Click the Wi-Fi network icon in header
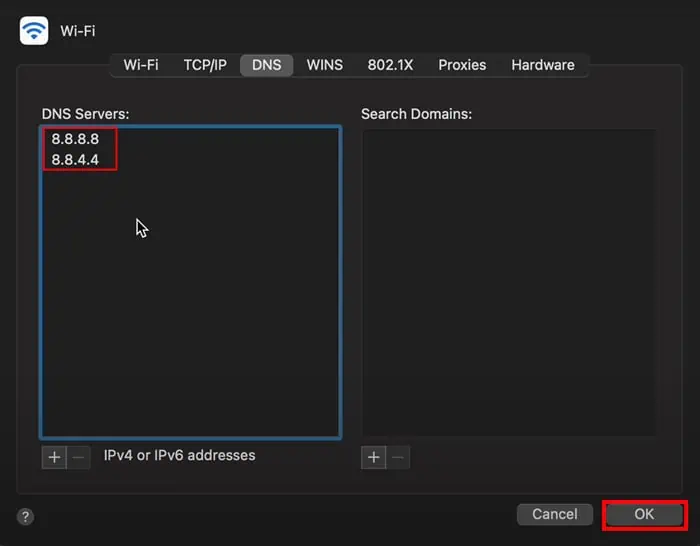700x546 pixels. click(34, 31)
